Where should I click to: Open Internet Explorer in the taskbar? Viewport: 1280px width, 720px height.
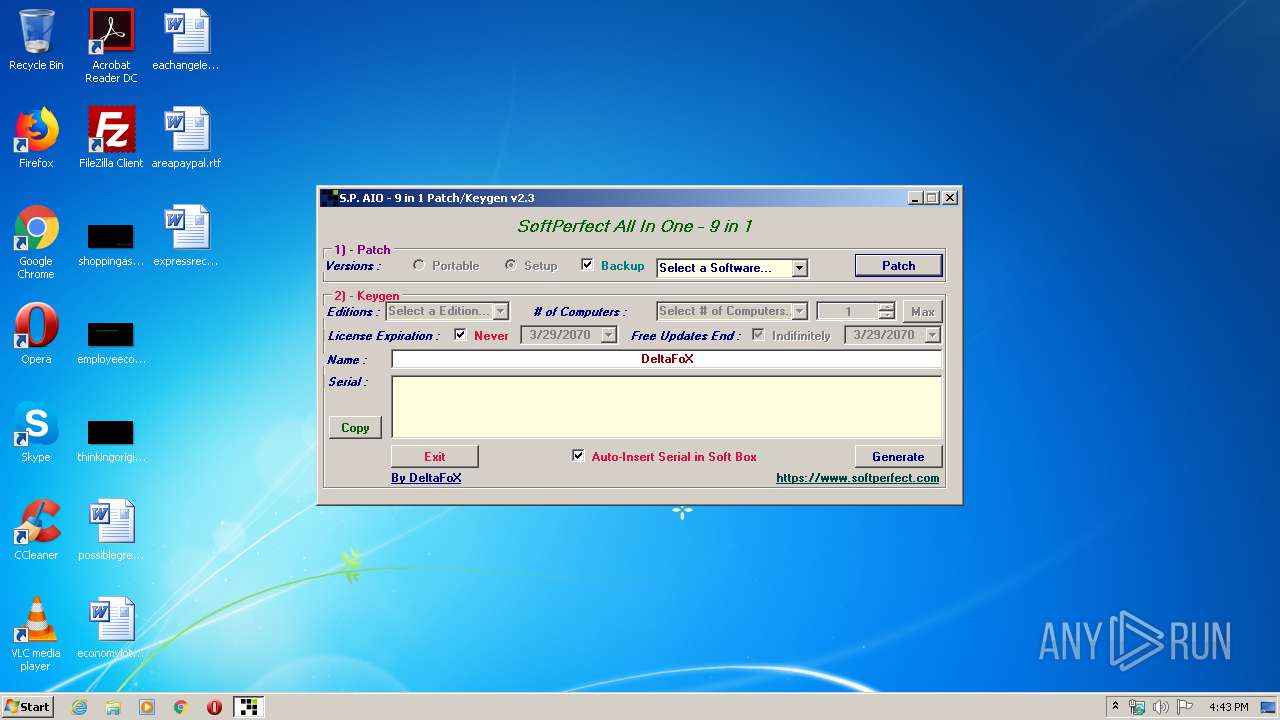79,707
